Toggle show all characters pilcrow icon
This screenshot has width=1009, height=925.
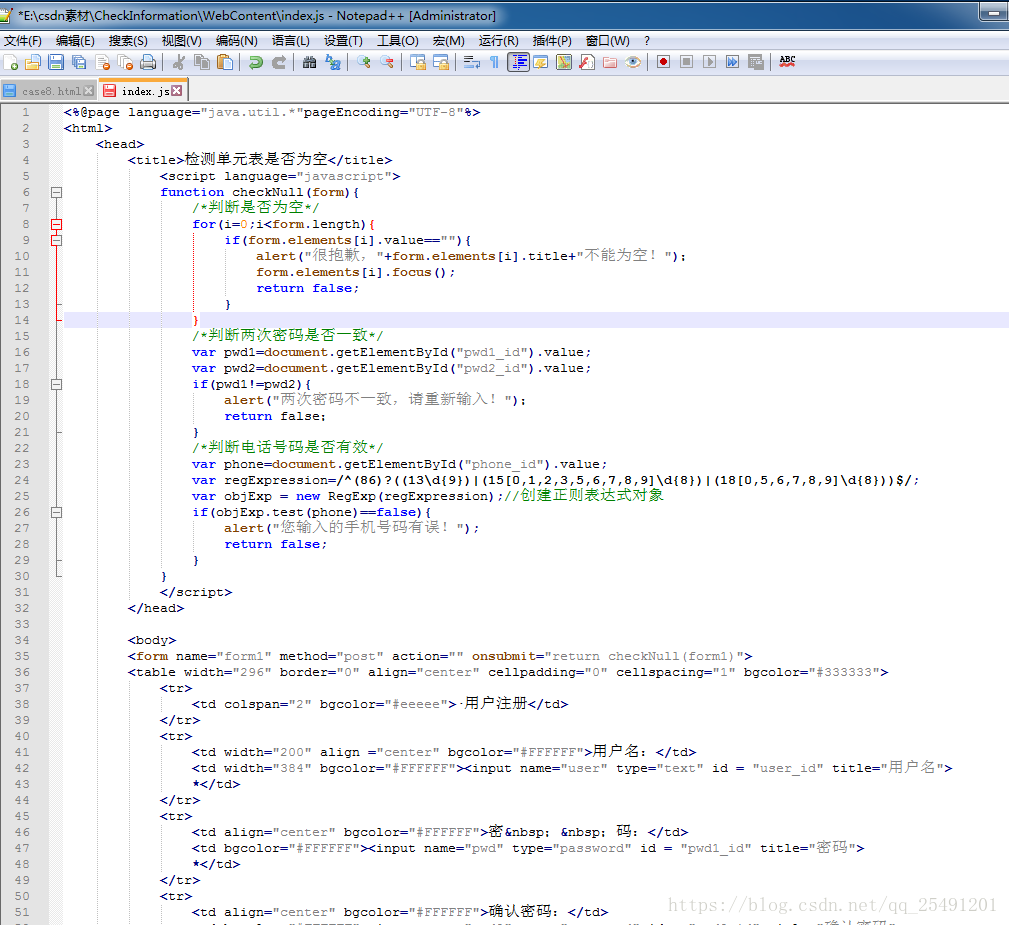click(494, 62)
